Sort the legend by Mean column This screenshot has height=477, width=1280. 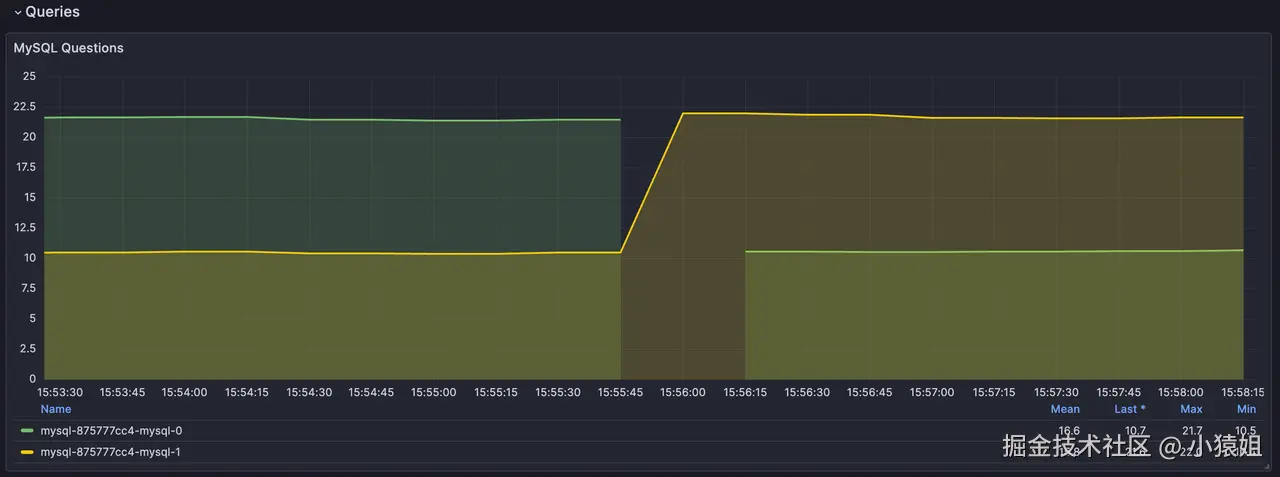(1065, 409)
